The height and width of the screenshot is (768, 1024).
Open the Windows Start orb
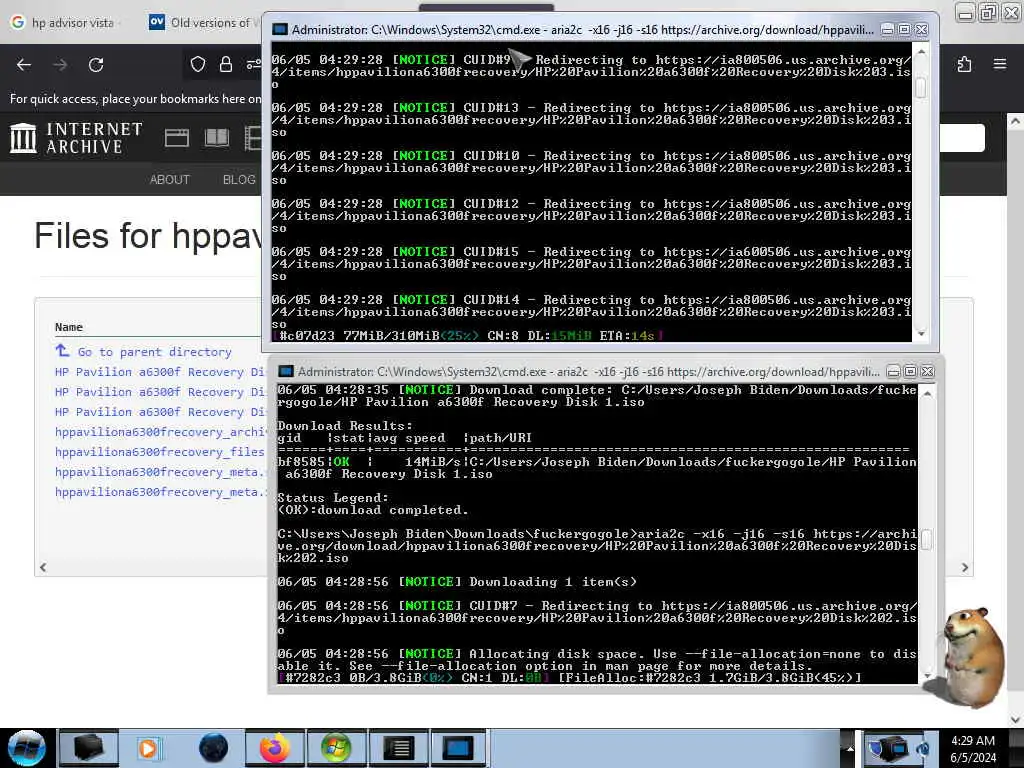[26, 748]
